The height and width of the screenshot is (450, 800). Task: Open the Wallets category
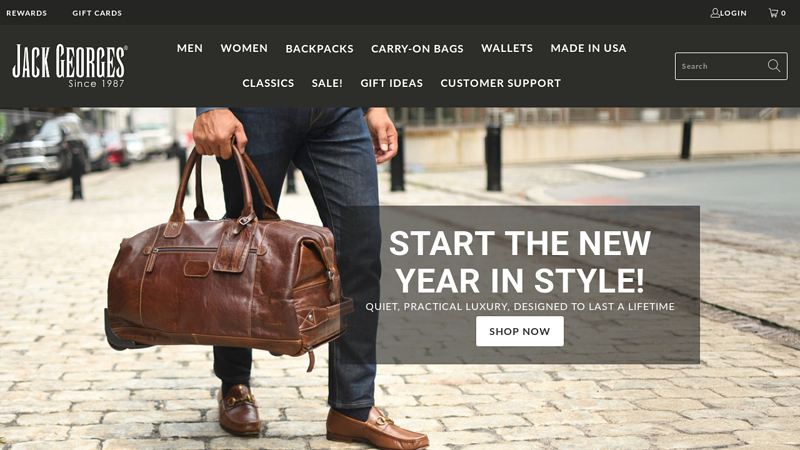[x=507, y=48]
